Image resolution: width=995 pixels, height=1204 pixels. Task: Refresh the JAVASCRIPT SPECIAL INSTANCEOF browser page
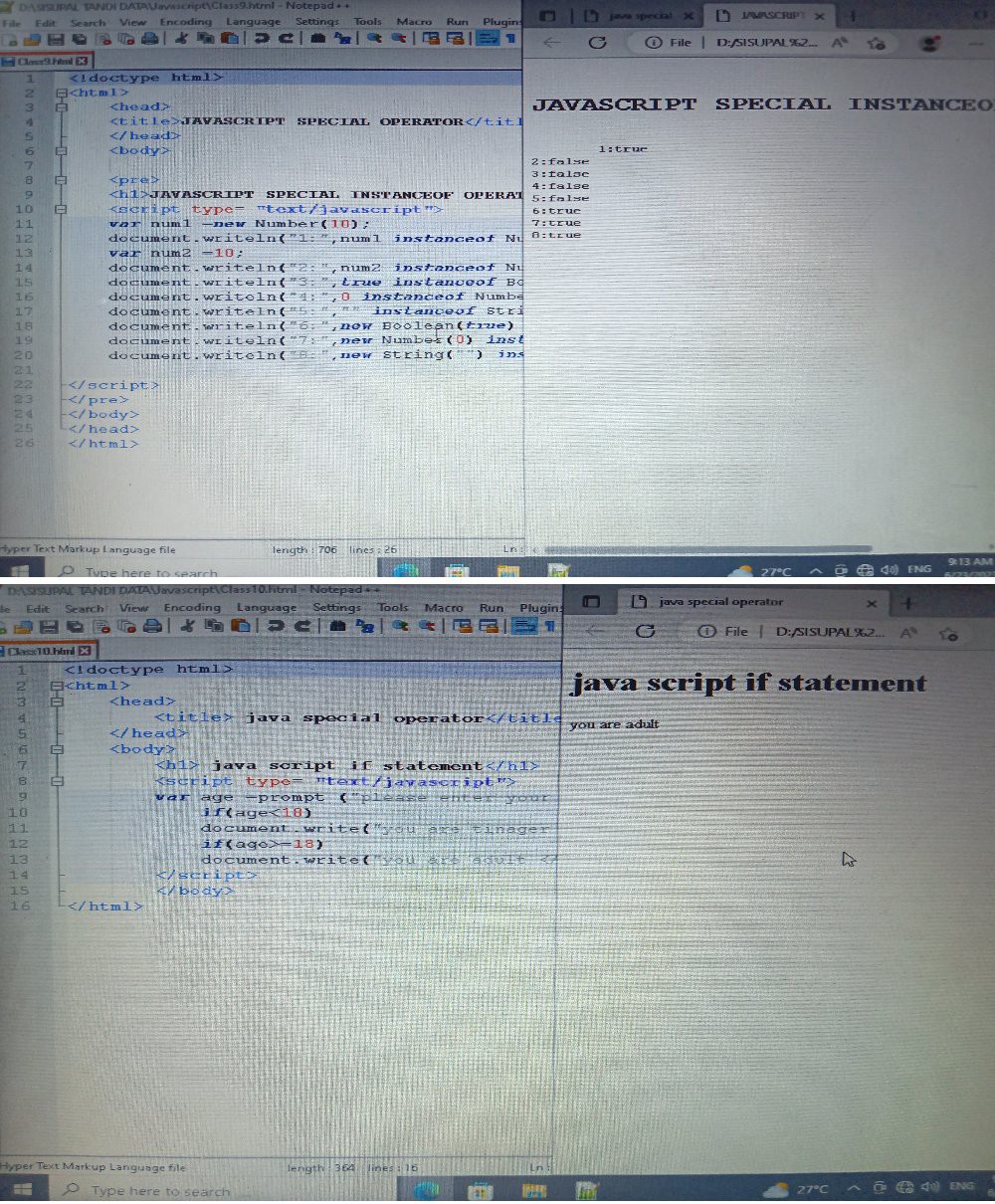pyautogui.click(x=597, y=43)
